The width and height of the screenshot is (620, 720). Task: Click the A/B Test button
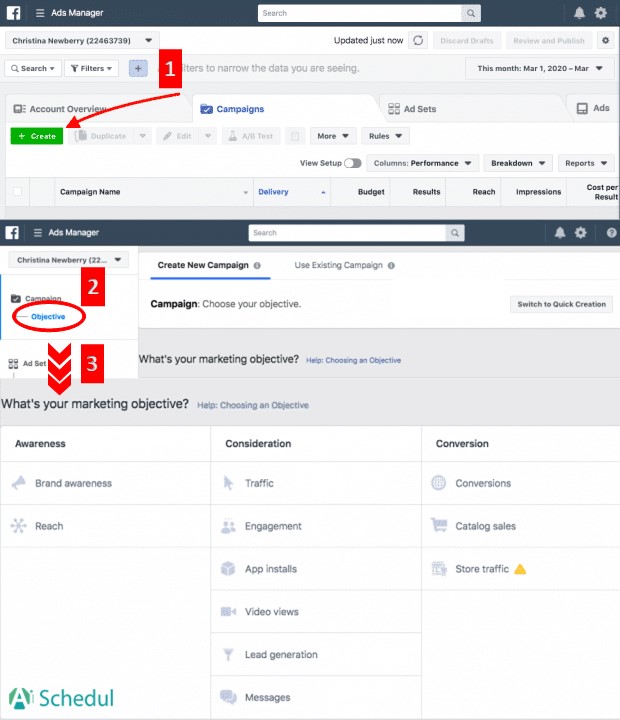(x=251, y=136)
